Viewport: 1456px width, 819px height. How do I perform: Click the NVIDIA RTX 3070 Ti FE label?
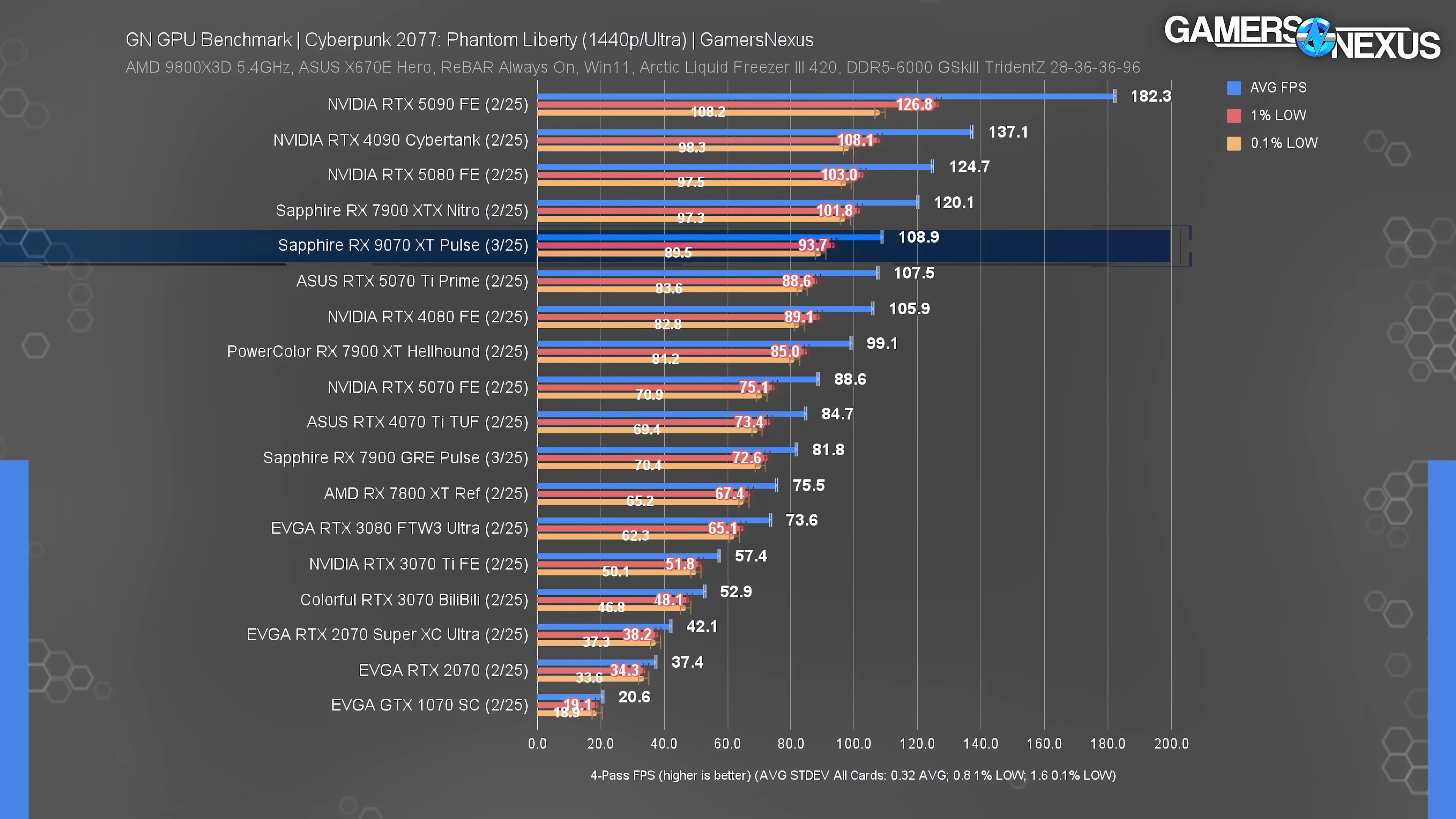(x=418, y=564)
